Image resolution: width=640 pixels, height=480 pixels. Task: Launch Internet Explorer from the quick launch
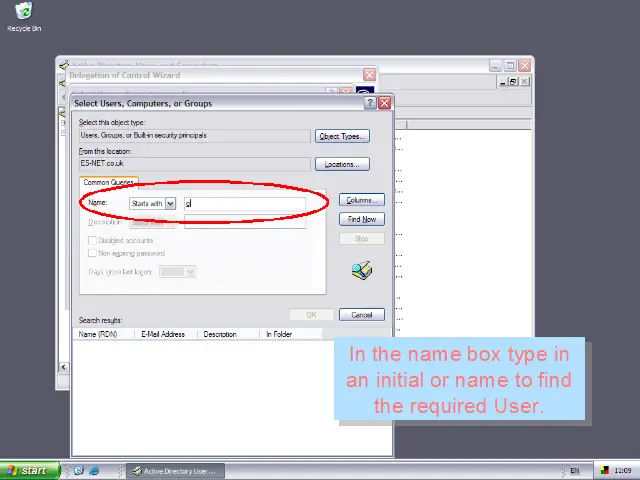[x=94, y=470]
